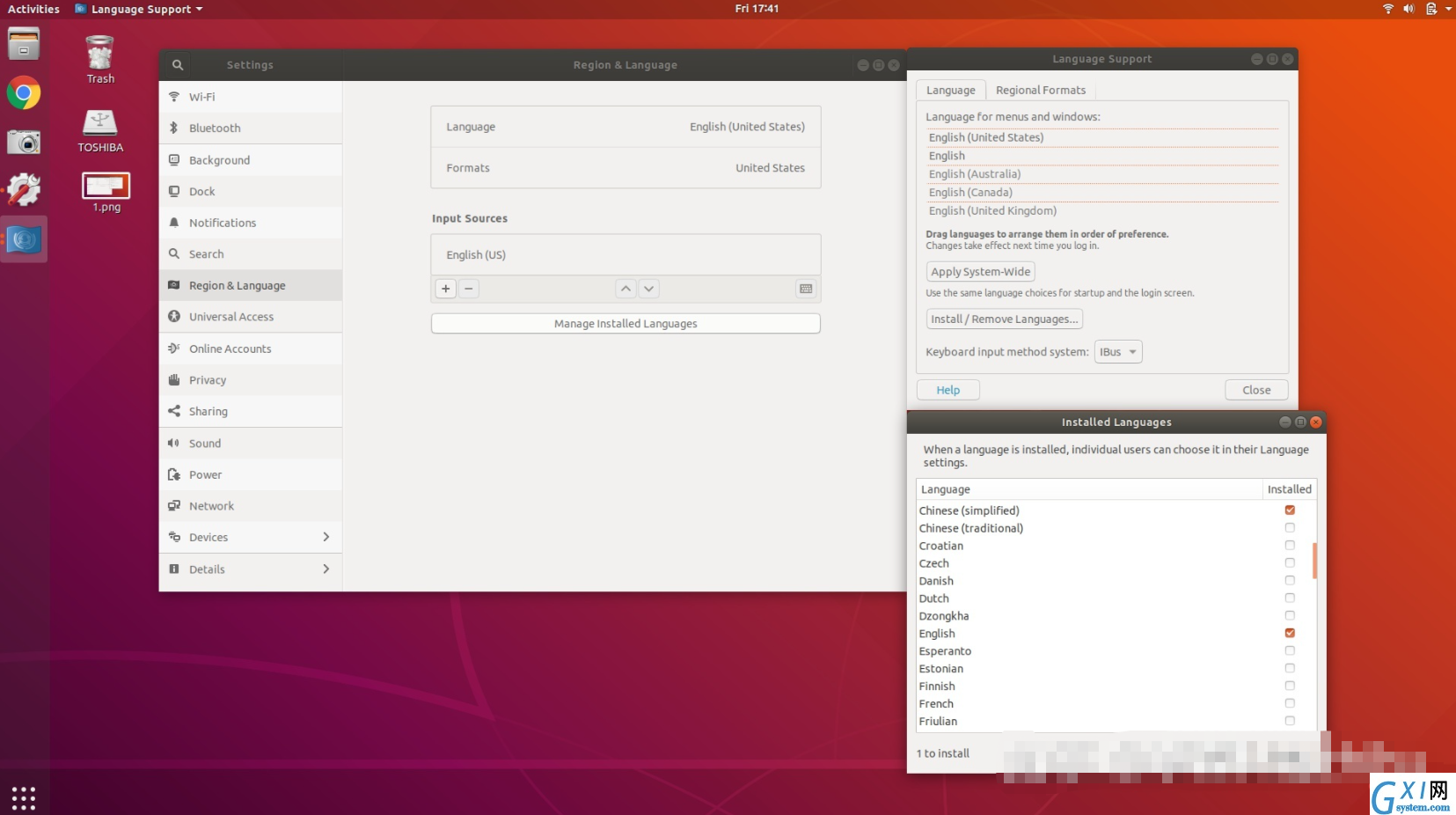1456x815 pixels.
Task: Open the TOSHIBA drive icon
Action: (100, 130)
